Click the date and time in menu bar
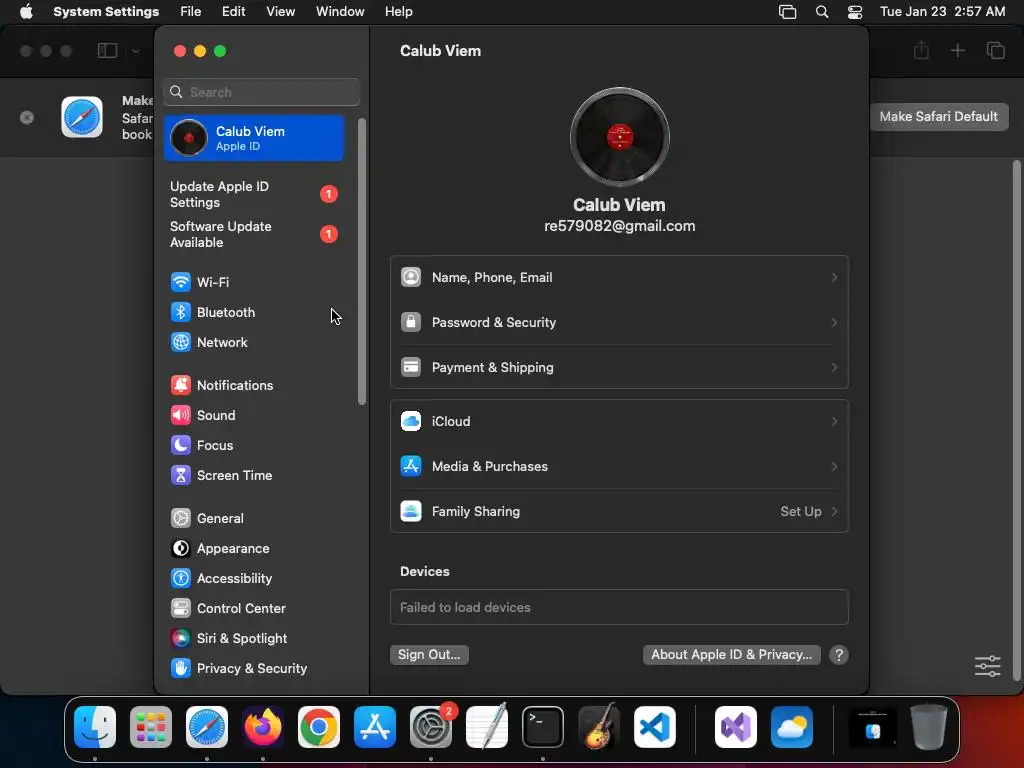The image size is (1024, 768). coord(942,12)
